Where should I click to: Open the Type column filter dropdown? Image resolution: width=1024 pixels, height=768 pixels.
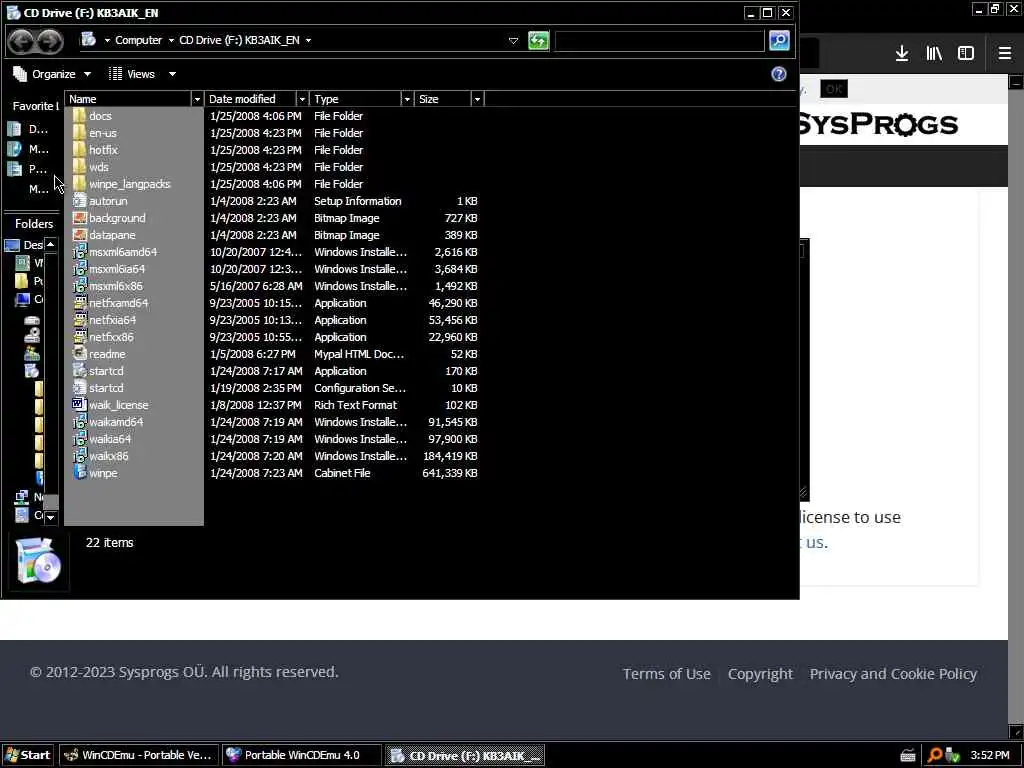pyautogui.click(x=407, y=99)
